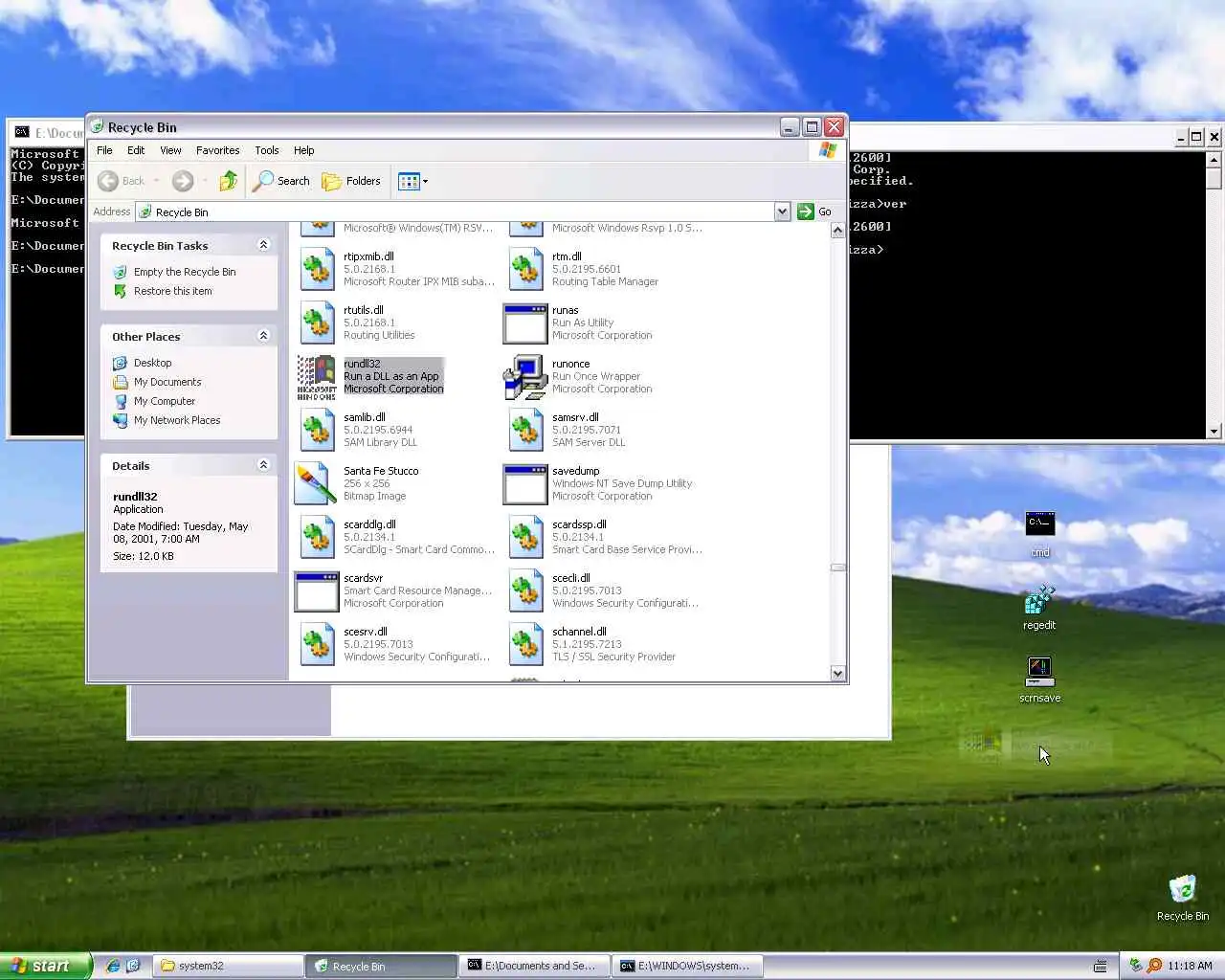Select the scesrv.dll file icon
The height and width of the screenshot is (980, 1225).
[317, 645]
